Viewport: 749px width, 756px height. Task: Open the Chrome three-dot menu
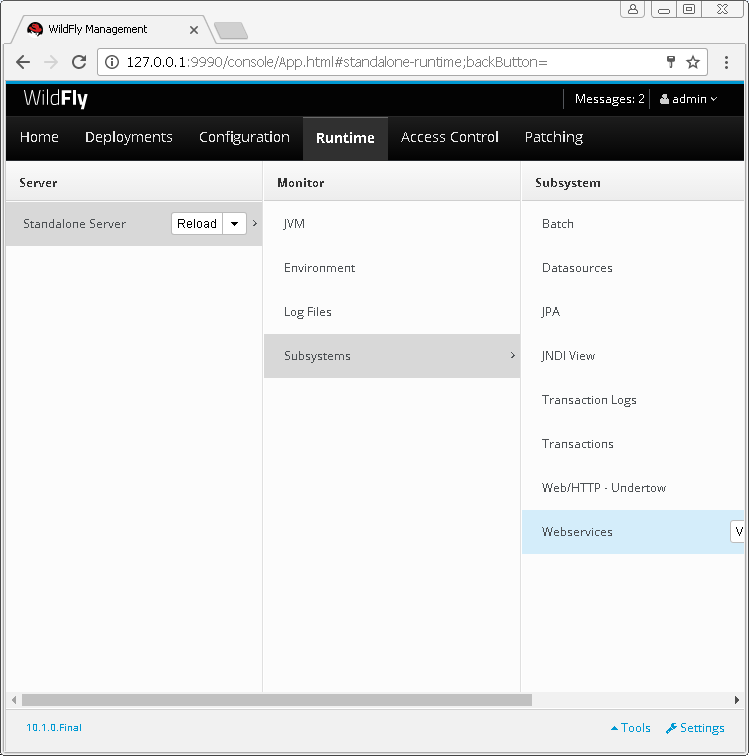pyautogui.click(x=726, y=62)
